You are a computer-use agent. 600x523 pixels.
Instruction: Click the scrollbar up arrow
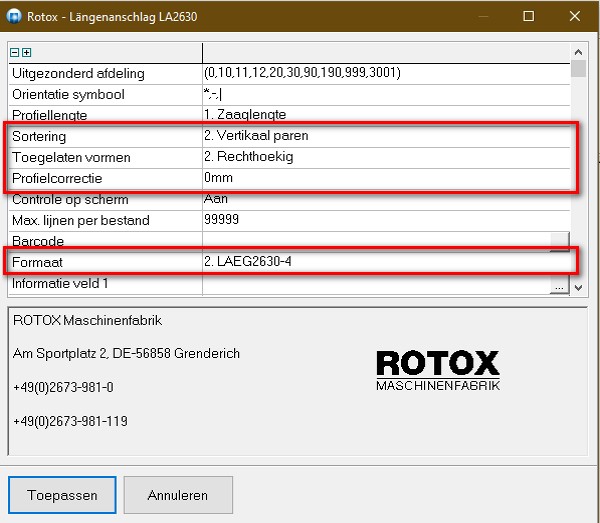point(578,52)
